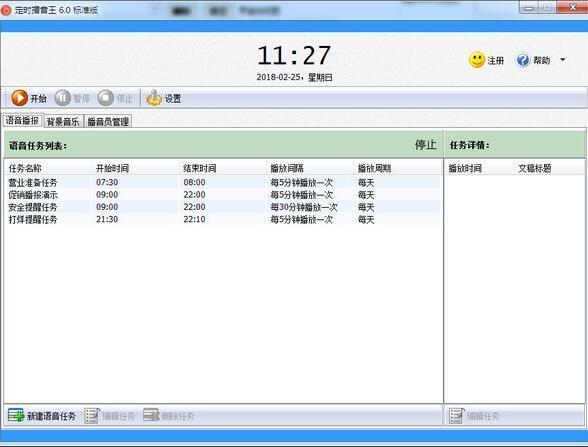Screen dimensions: 588x447
Task: Select the 安全提醒任务 row
Action: (223, 207)
